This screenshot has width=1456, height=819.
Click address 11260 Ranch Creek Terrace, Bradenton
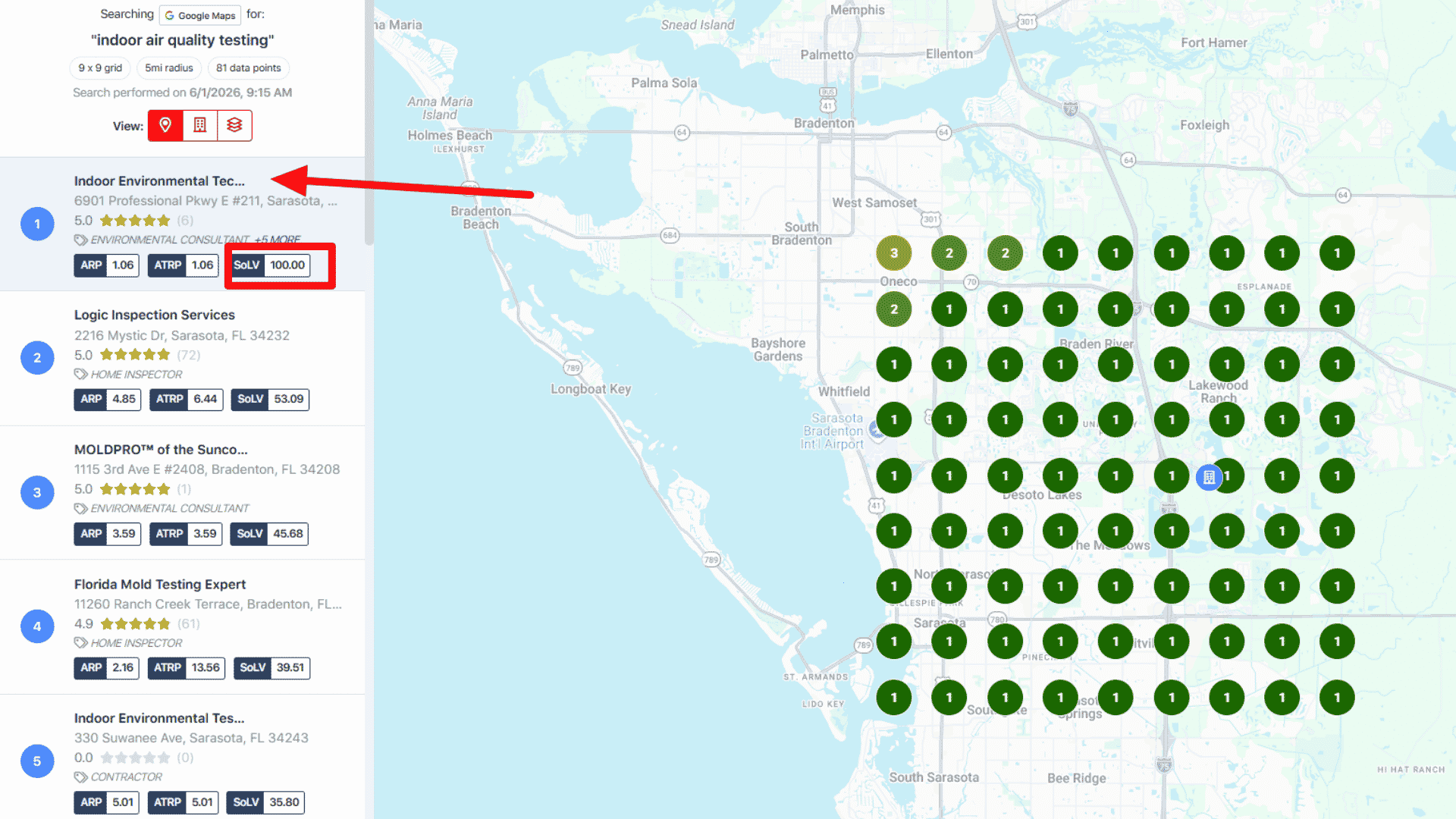[x=208, y=604]
